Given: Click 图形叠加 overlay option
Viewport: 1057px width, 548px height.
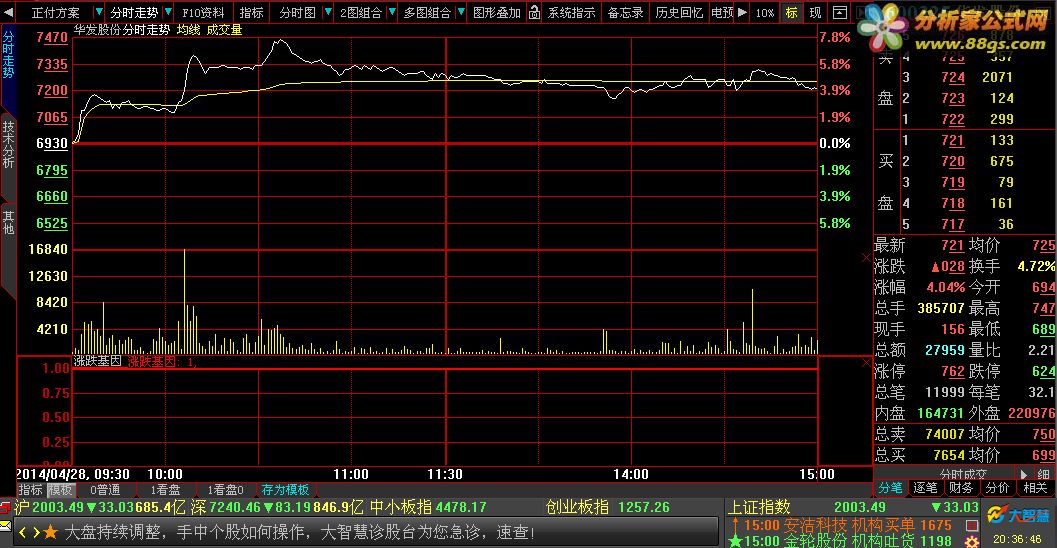Looking at the screenshot, I should (x=497, y=12).
